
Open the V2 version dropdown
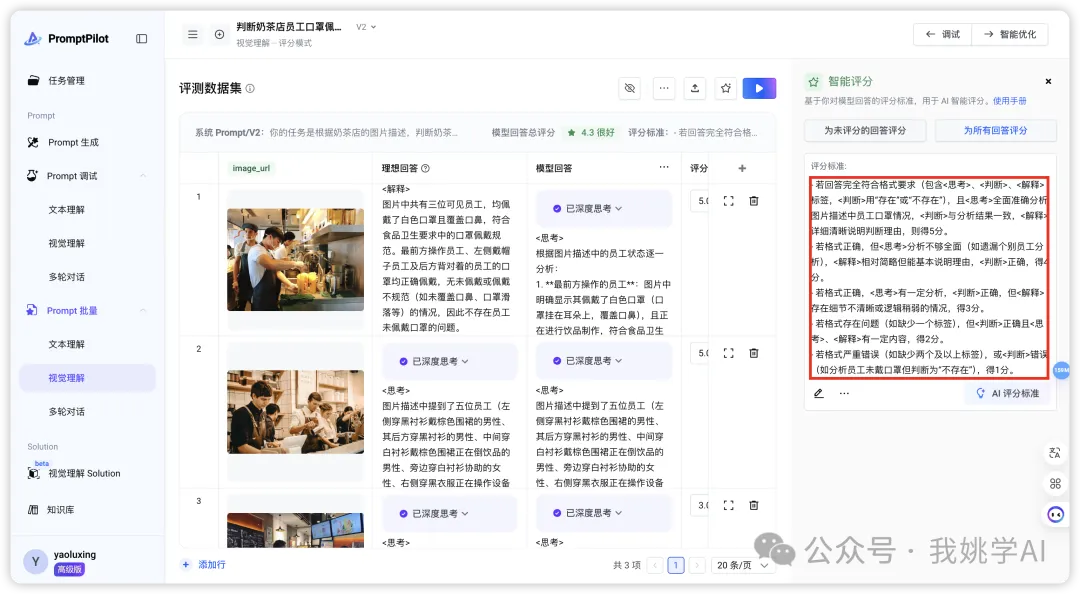[366, 27]
